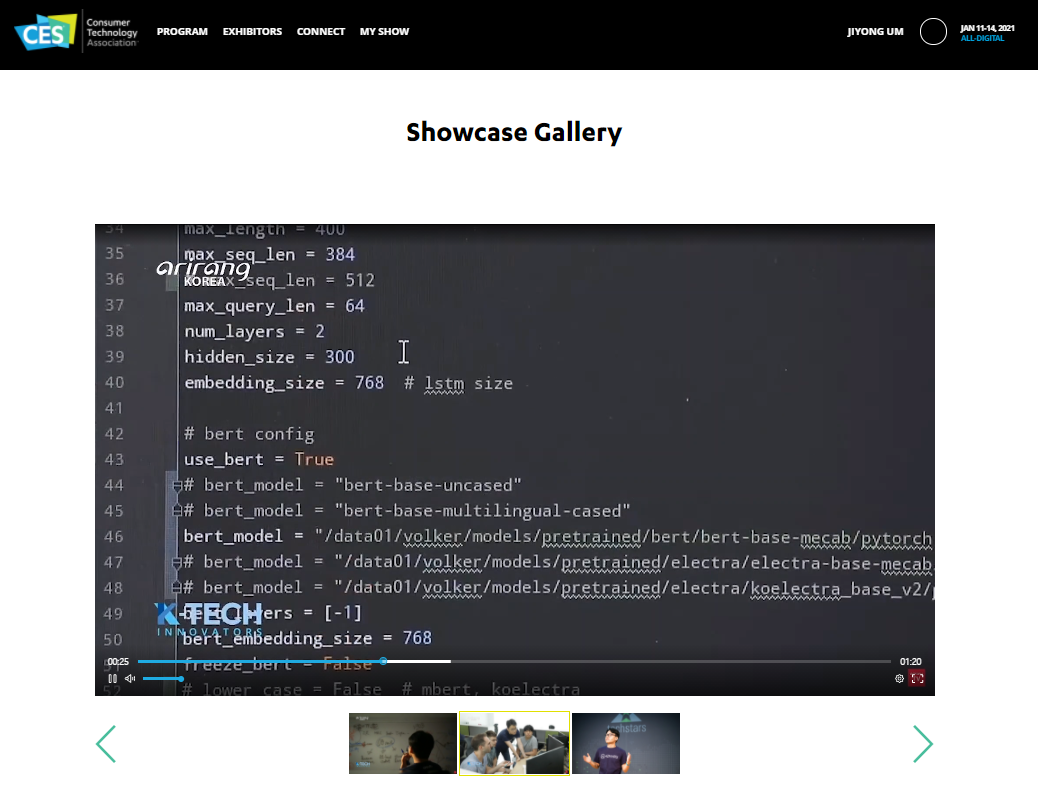Screen dimensions: 1038x809
Task: Pause the video playback
Action: (x=112, y=679)
